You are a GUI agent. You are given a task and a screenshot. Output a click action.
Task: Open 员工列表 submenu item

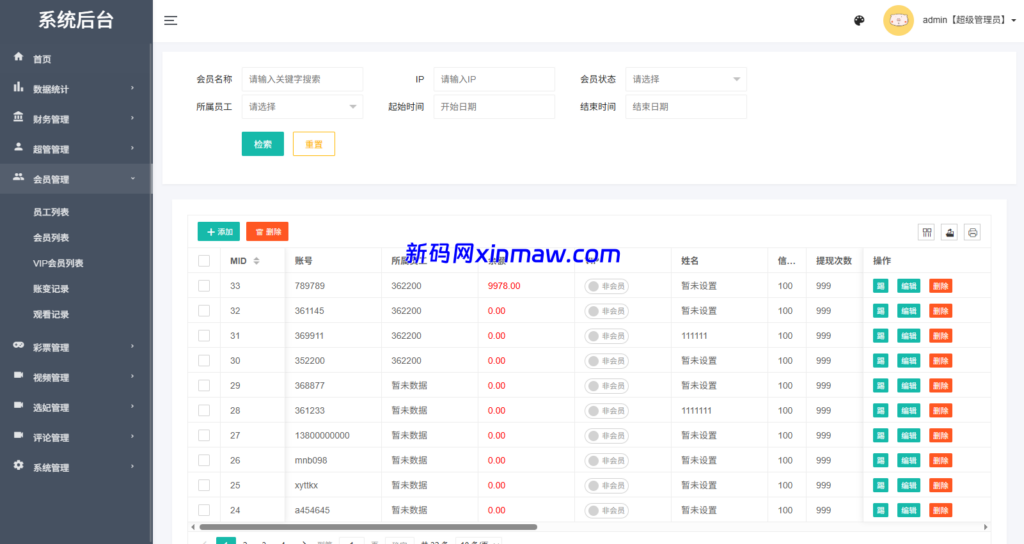[51, 212]
